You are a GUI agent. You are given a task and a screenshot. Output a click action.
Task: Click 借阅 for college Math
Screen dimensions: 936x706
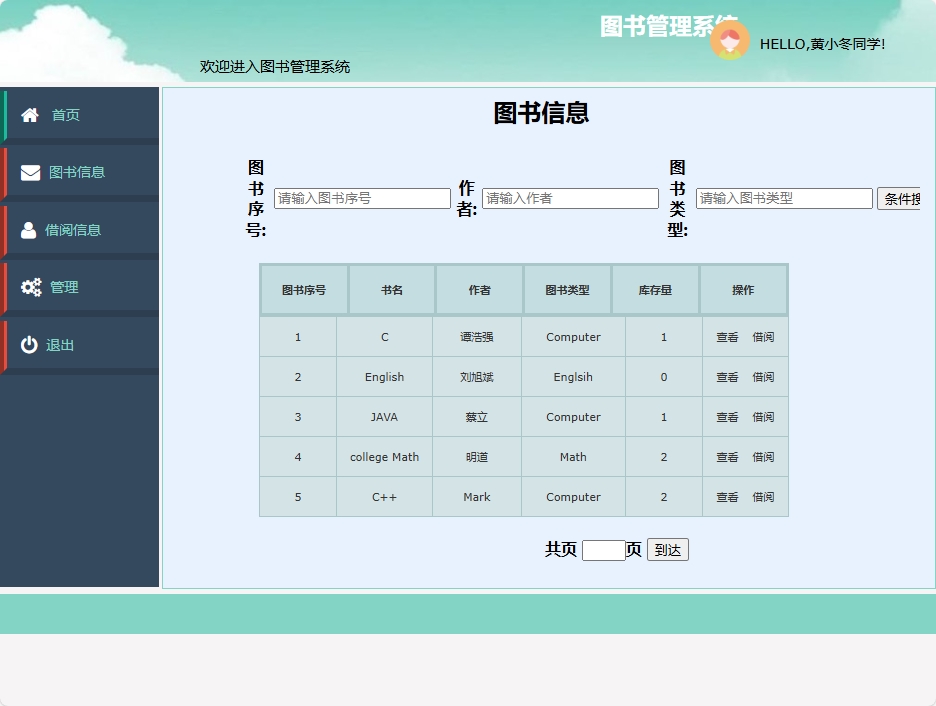(763, 457)
